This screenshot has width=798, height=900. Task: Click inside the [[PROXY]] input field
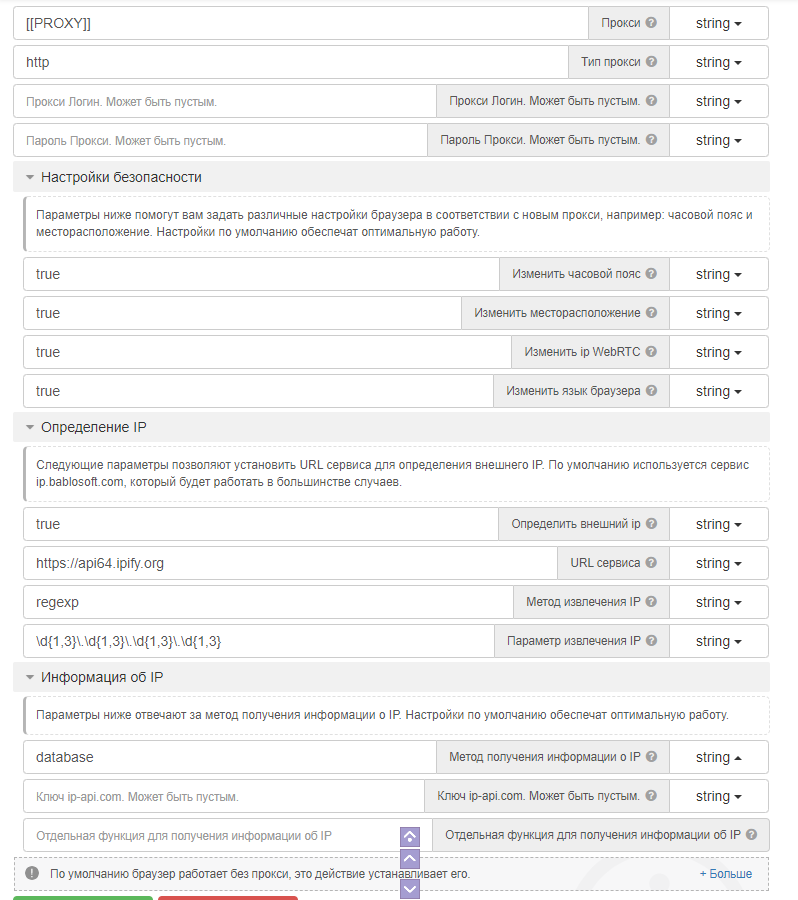click(300, 22)
